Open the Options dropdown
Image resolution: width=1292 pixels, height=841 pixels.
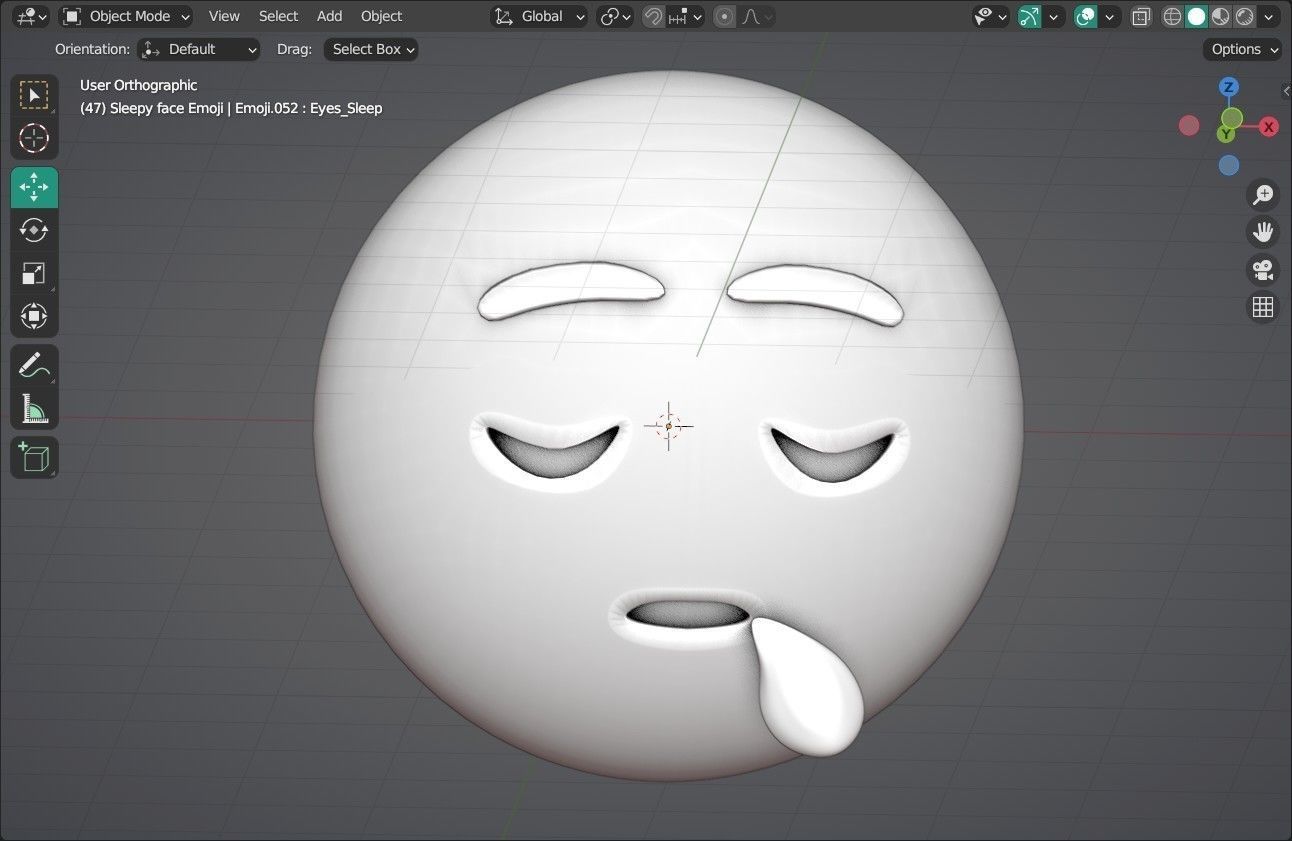pyautogui.click(x=1243, y=49)
